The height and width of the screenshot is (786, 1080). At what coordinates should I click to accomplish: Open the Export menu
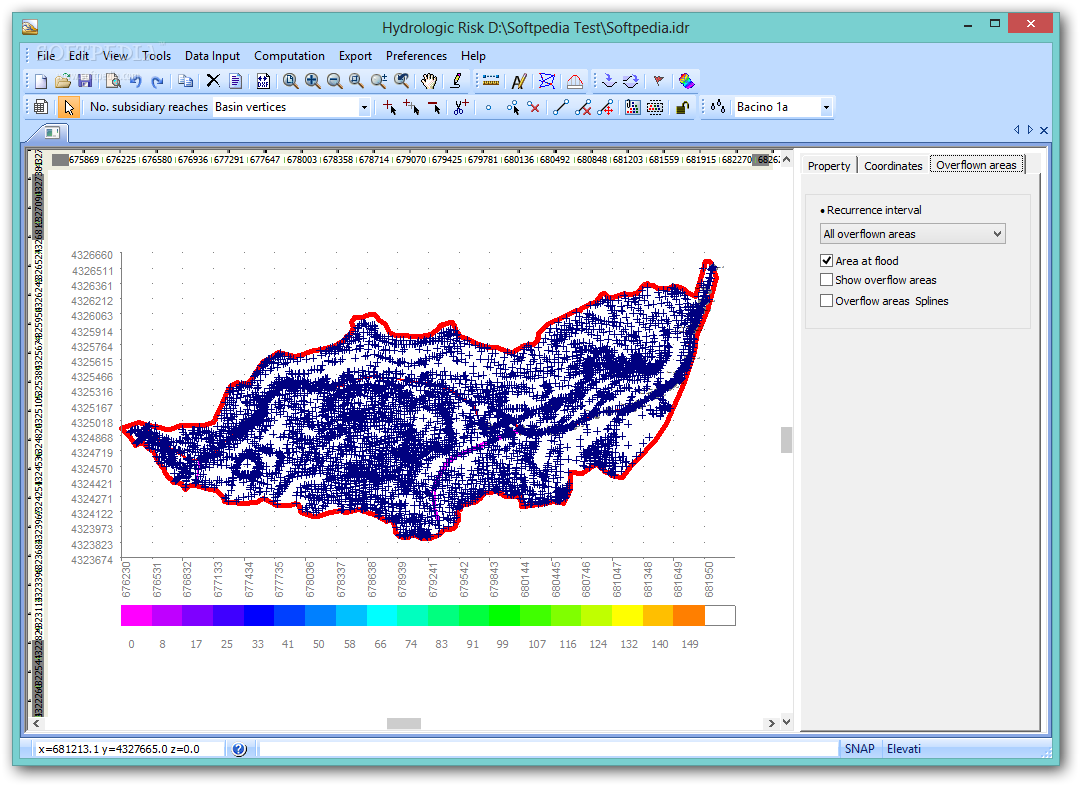pos(355,56)
